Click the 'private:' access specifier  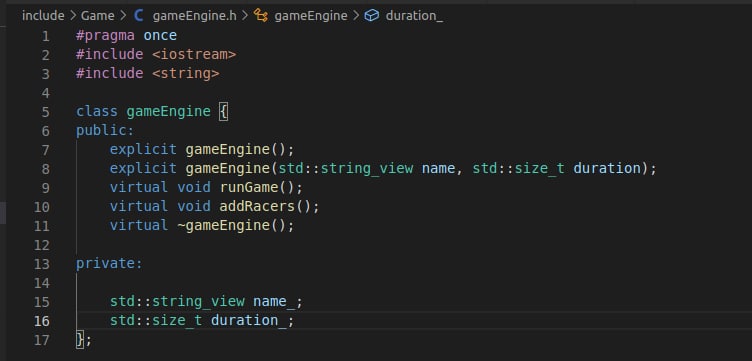point(109,264)
